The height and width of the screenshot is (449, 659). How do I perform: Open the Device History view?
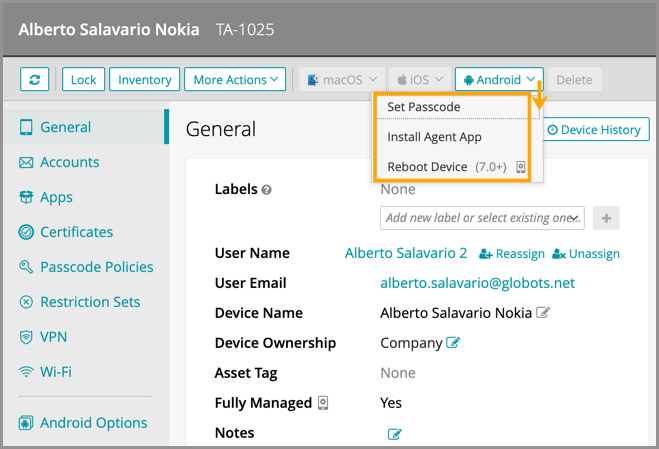(593, 130)
